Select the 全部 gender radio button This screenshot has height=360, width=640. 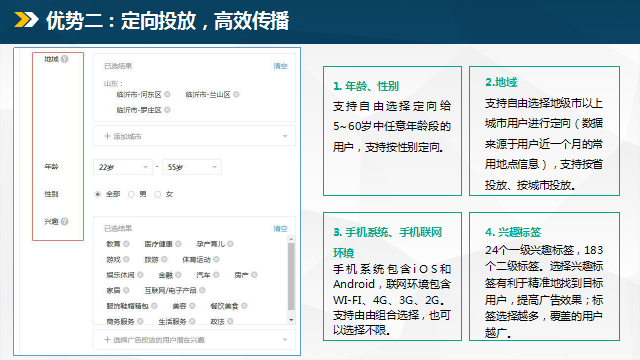(x=98, y=194)
